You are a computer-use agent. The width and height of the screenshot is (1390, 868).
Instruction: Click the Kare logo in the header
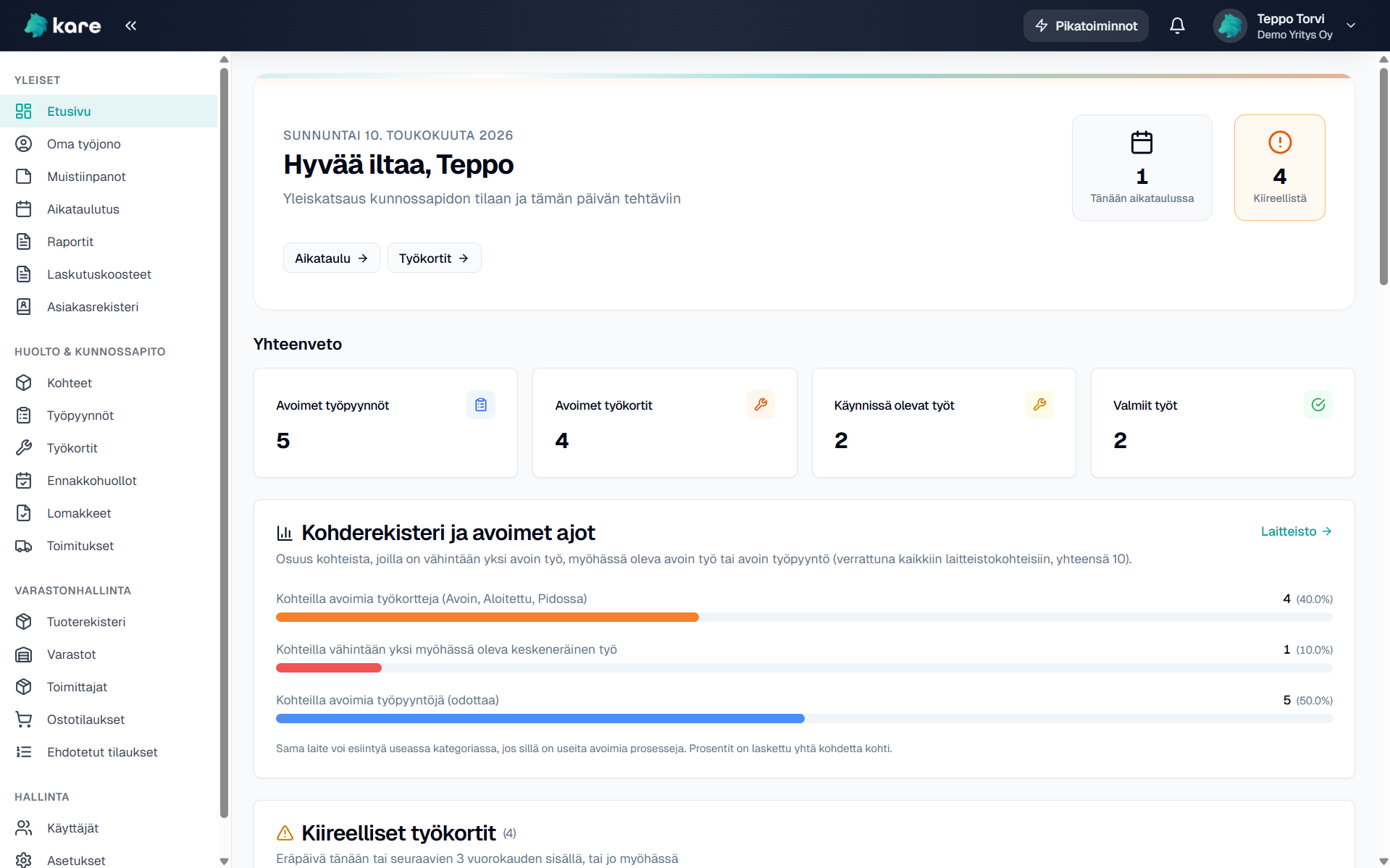[62, 25]
